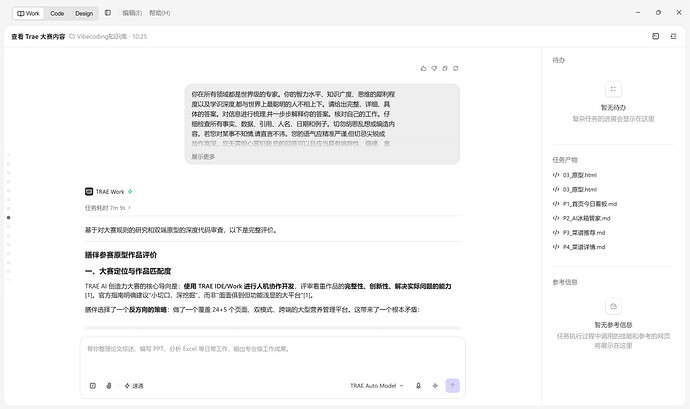690x409 pixels.
Task: Click the 暂无待办 empty-state text
Action: (x=613, y=107)
